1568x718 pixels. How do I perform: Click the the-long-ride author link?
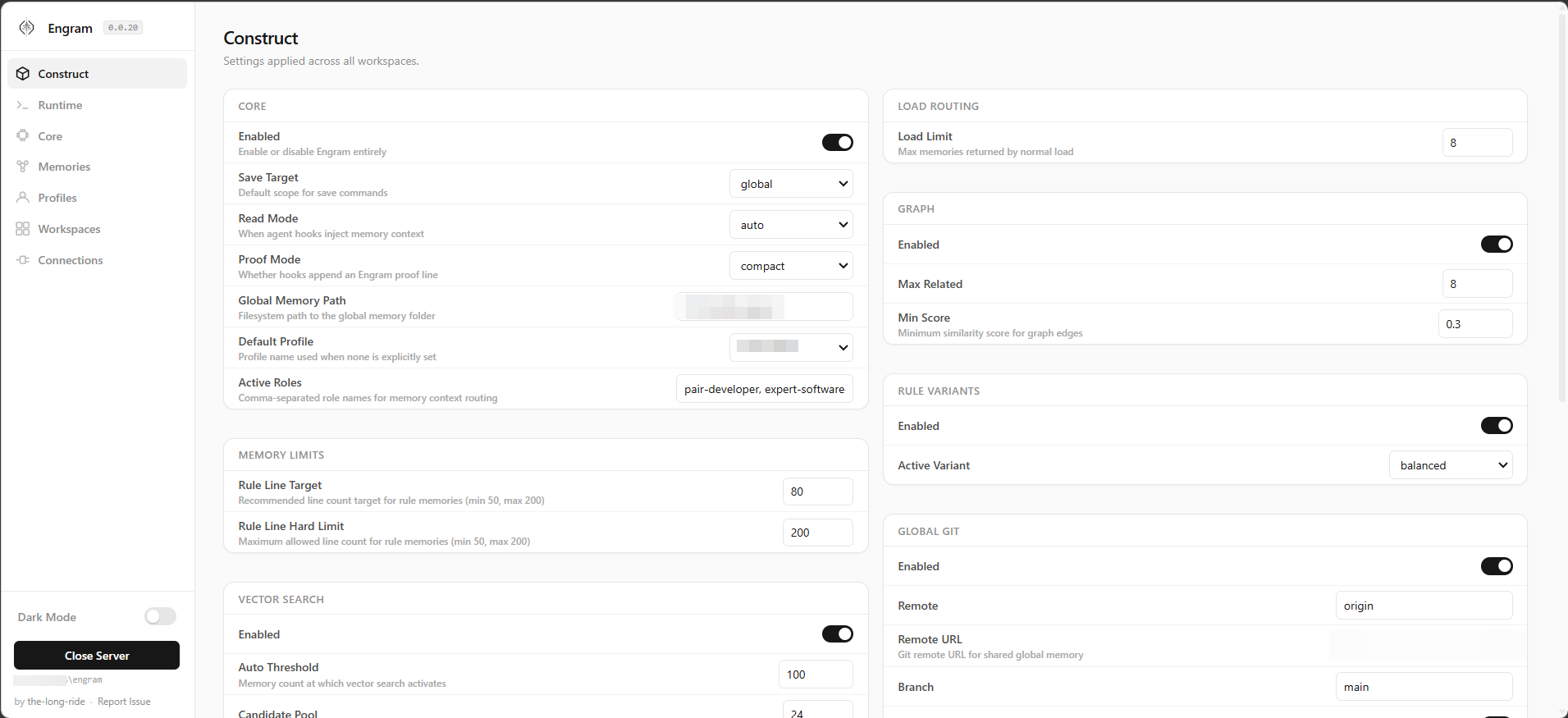[x=56, y=702]
